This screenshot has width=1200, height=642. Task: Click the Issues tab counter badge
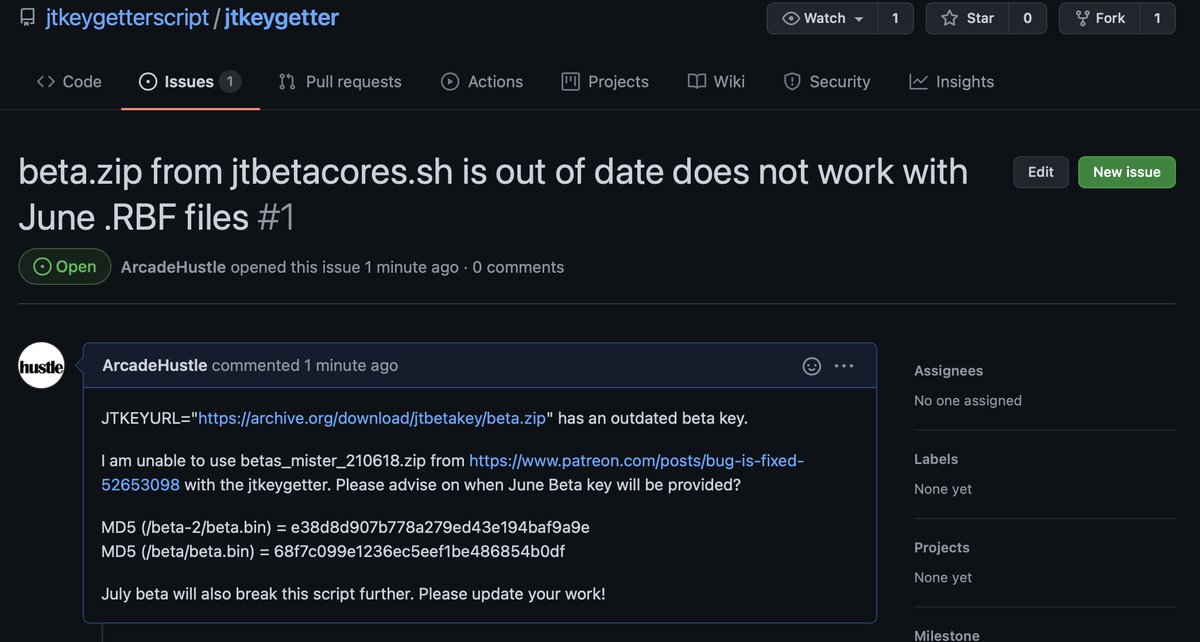230,82
